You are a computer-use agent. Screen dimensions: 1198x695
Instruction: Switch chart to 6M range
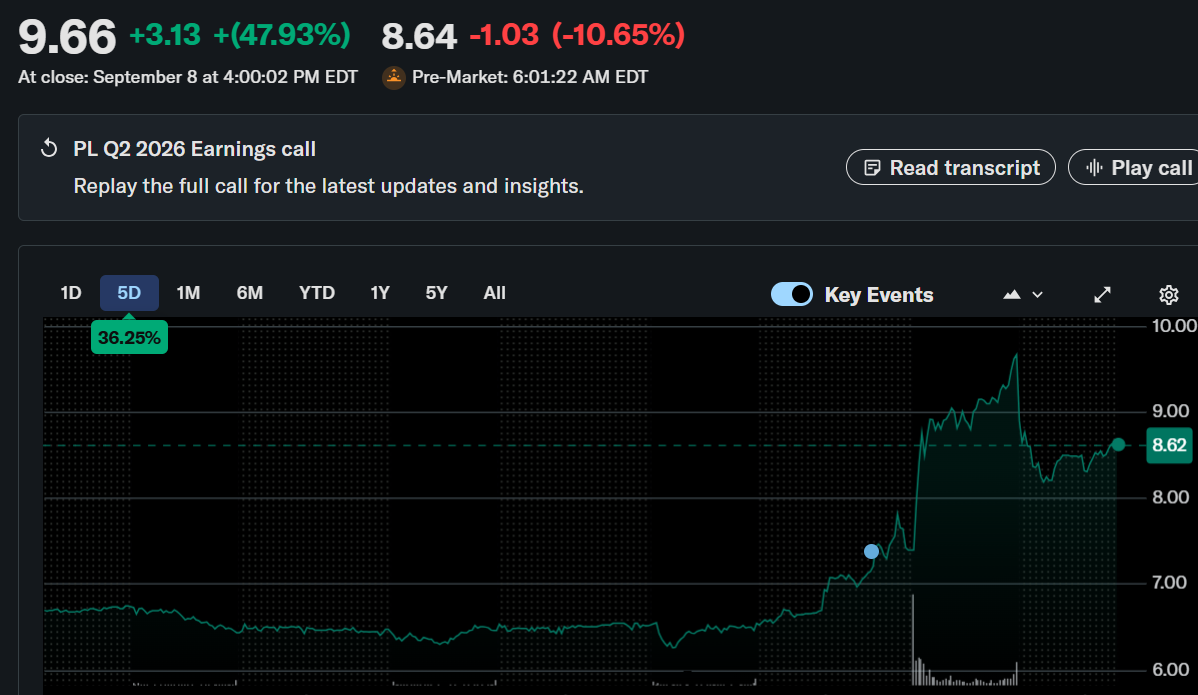coord(250,293)
